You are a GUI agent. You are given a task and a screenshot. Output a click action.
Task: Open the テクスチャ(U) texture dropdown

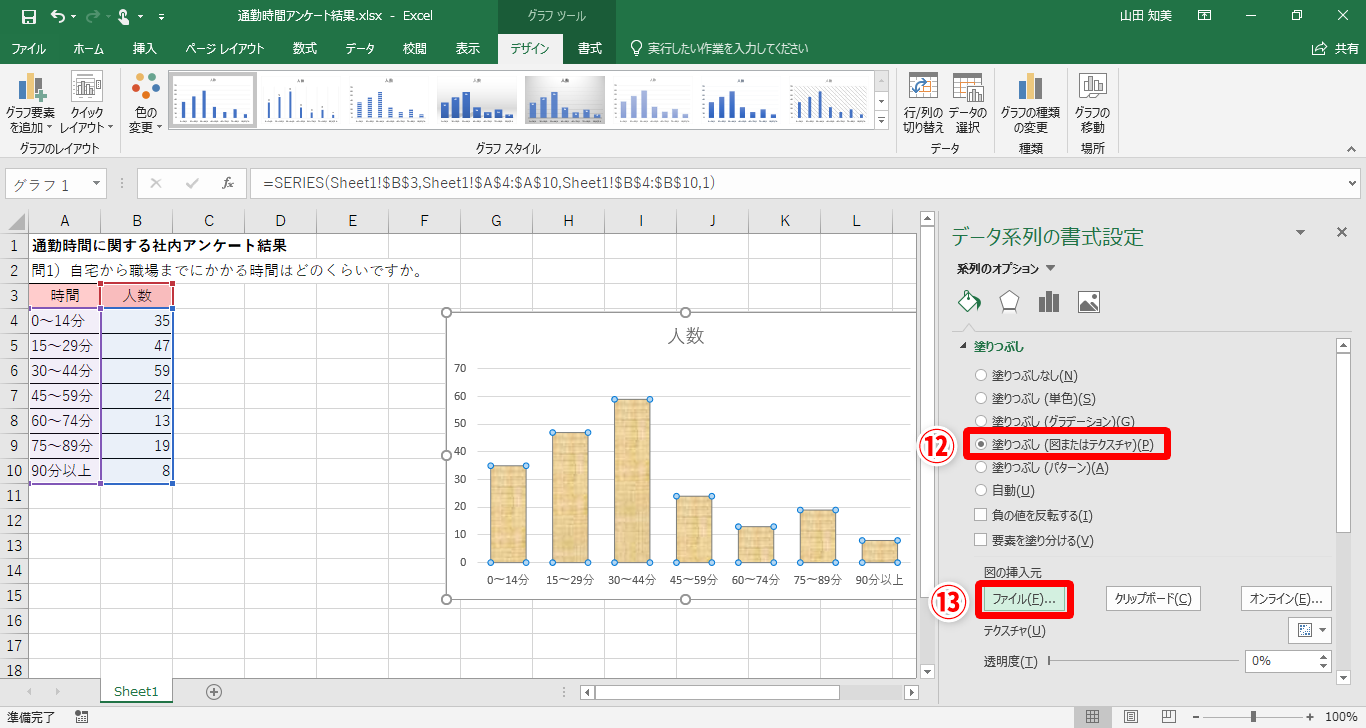pos(1310,630)
